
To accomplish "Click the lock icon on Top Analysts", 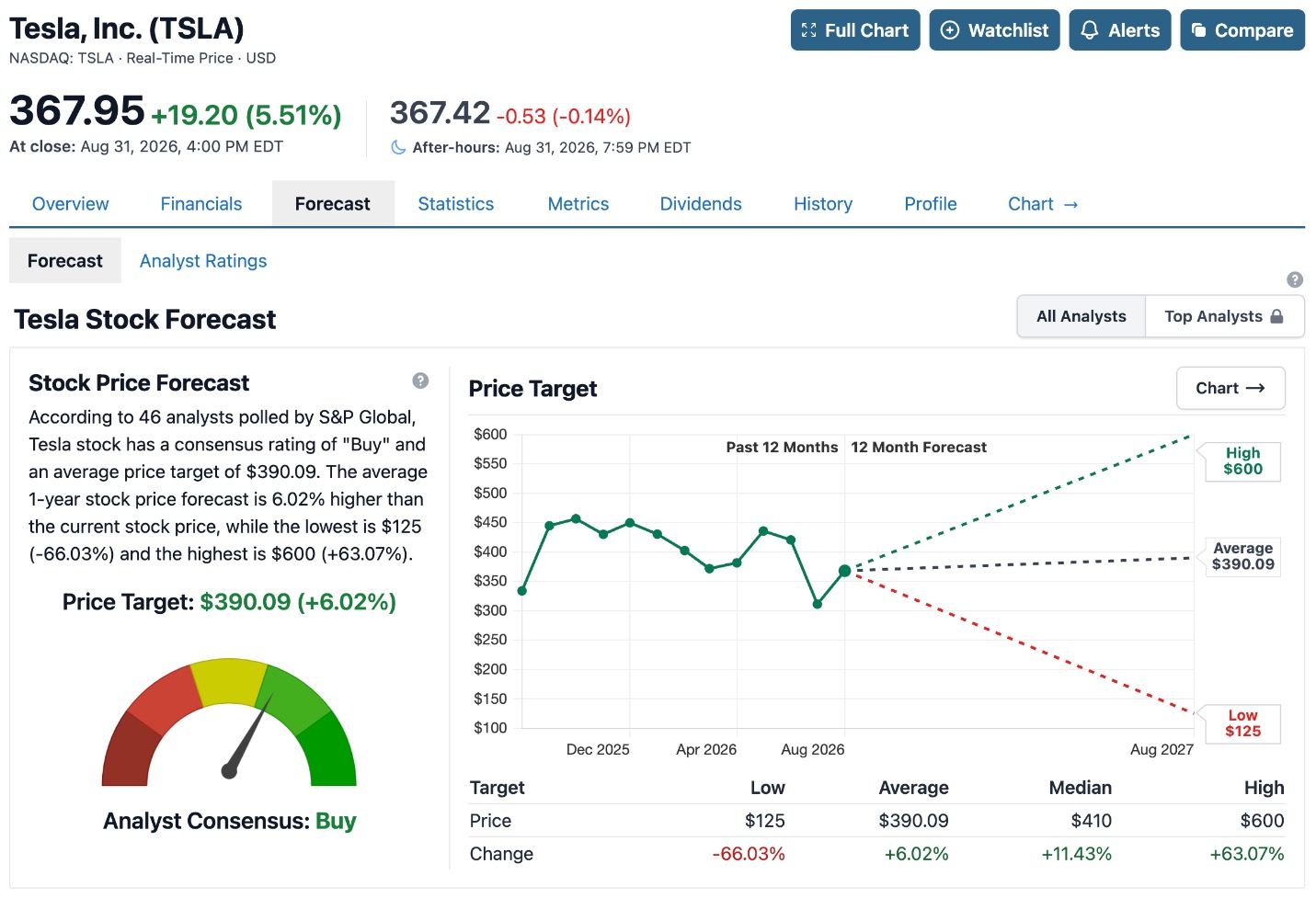I will (x=1276, y=316).
